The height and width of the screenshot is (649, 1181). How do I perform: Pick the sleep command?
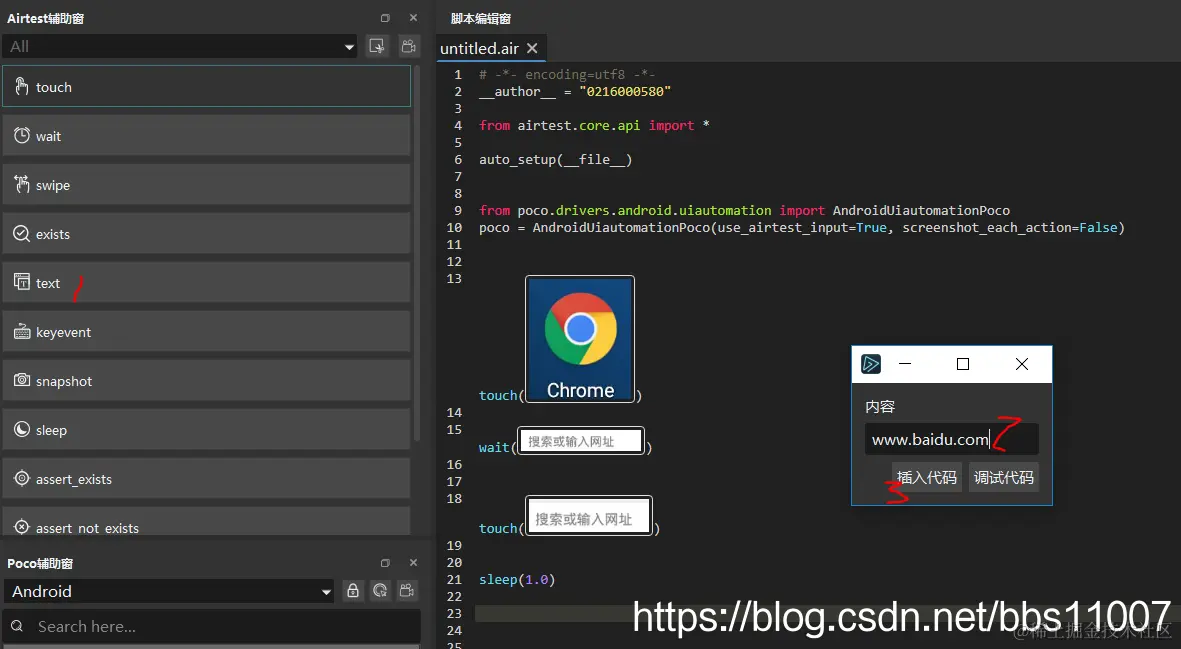pos(206,429)
